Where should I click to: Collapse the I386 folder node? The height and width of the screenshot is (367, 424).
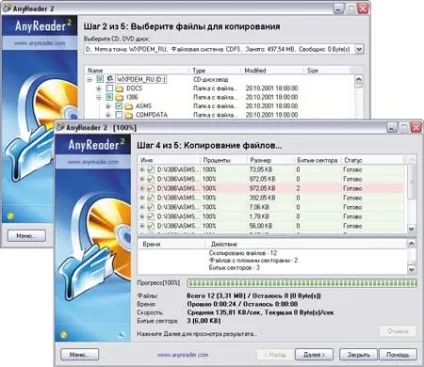pyautogui.click(x=99, y=98)
